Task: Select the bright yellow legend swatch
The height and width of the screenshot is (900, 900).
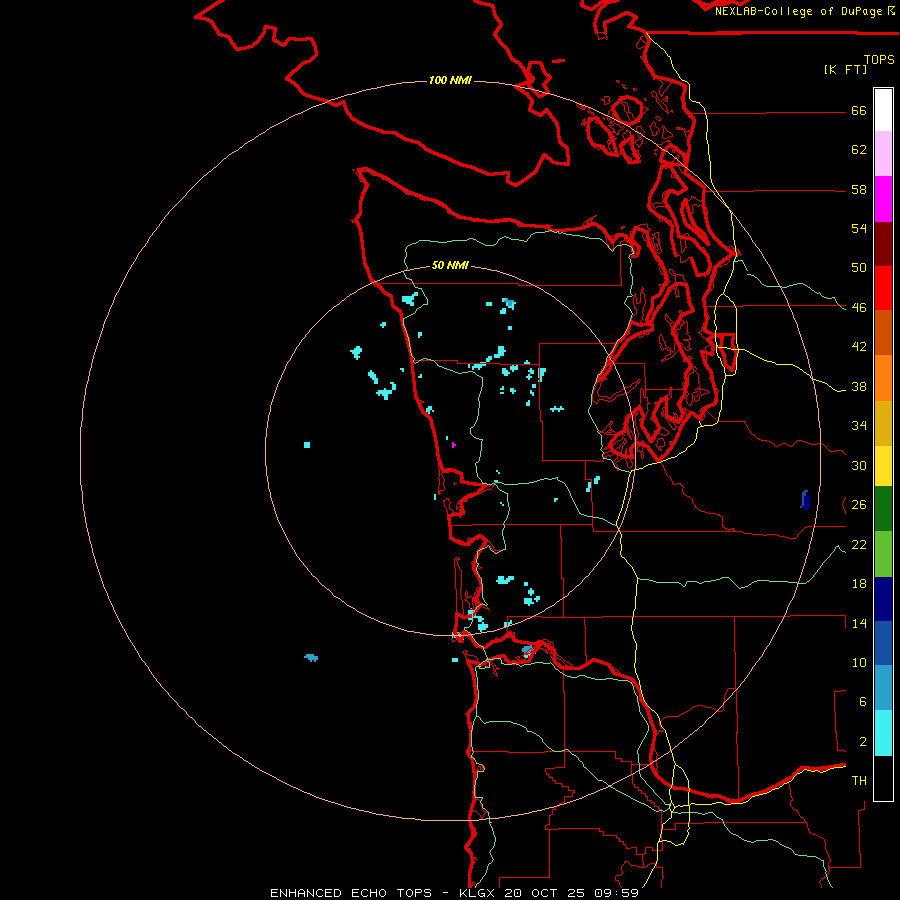Action: click(883, 466)
